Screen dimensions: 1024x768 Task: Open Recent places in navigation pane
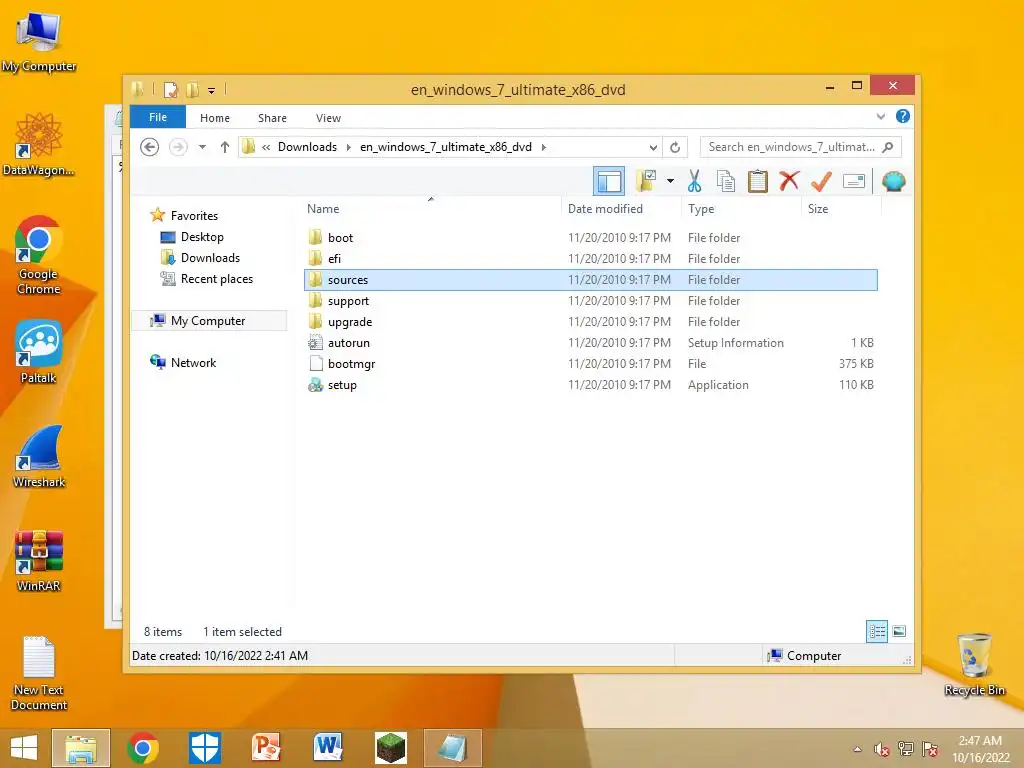point(216,279)
